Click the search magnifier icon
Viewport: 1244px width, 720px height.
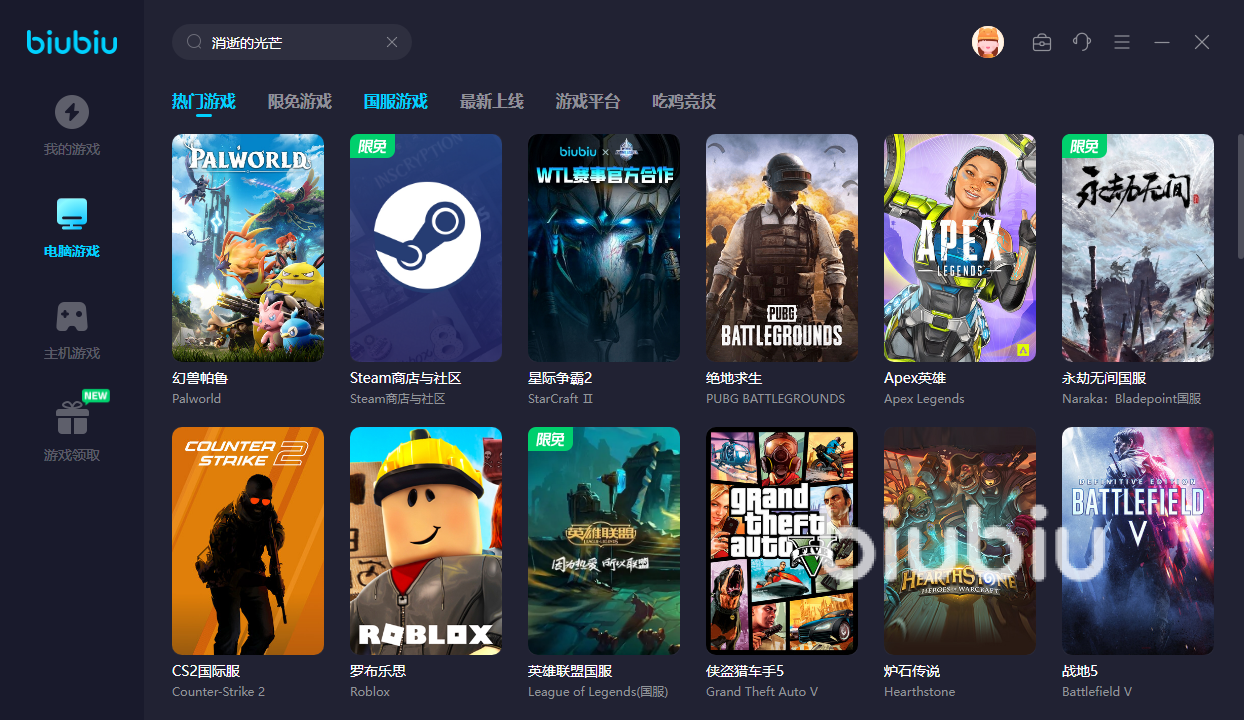[x=195, y=42]
